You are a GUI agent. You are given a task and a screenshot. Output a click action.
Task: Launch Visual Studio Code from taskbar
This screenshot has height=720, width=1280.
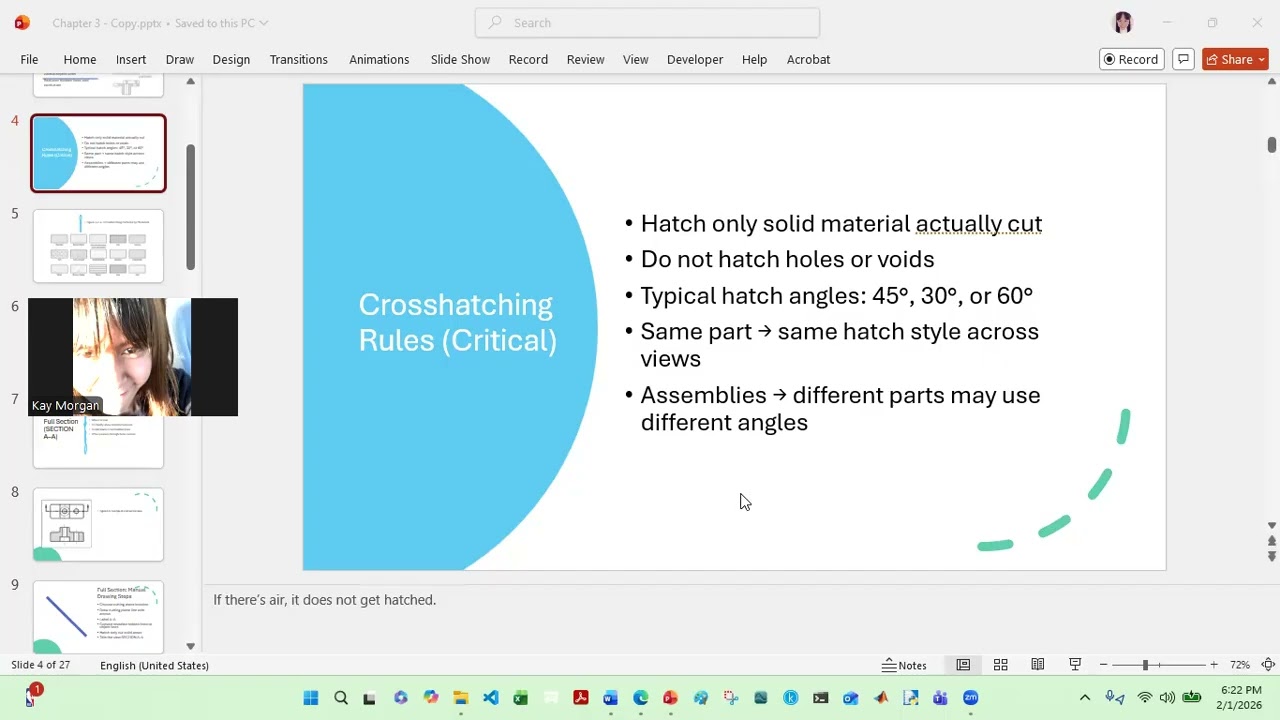click(491, 698)
